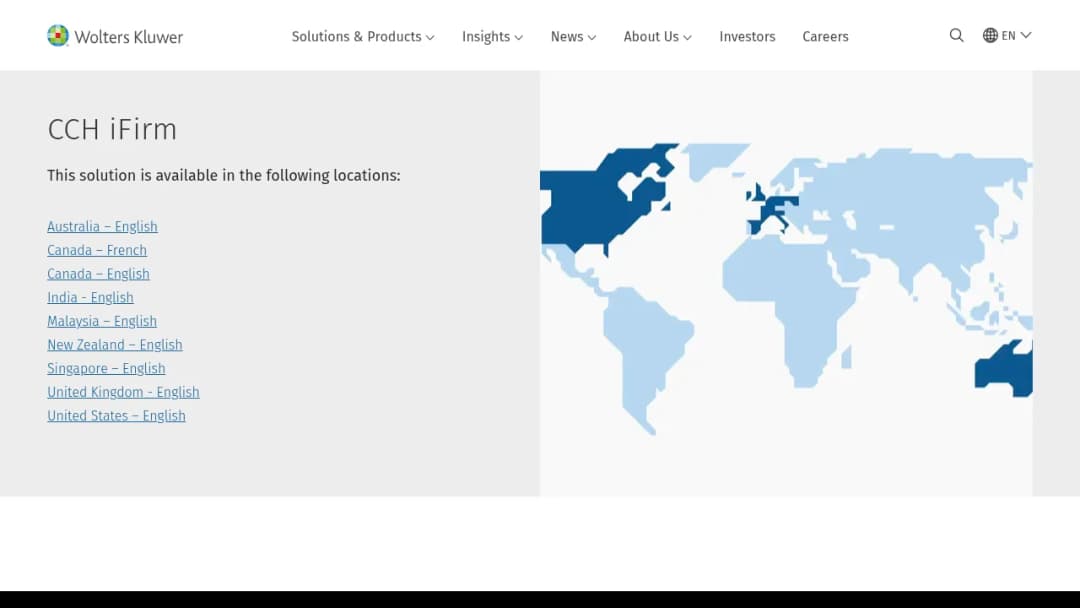Open the search magnifier icon

[x=956, y=35]
